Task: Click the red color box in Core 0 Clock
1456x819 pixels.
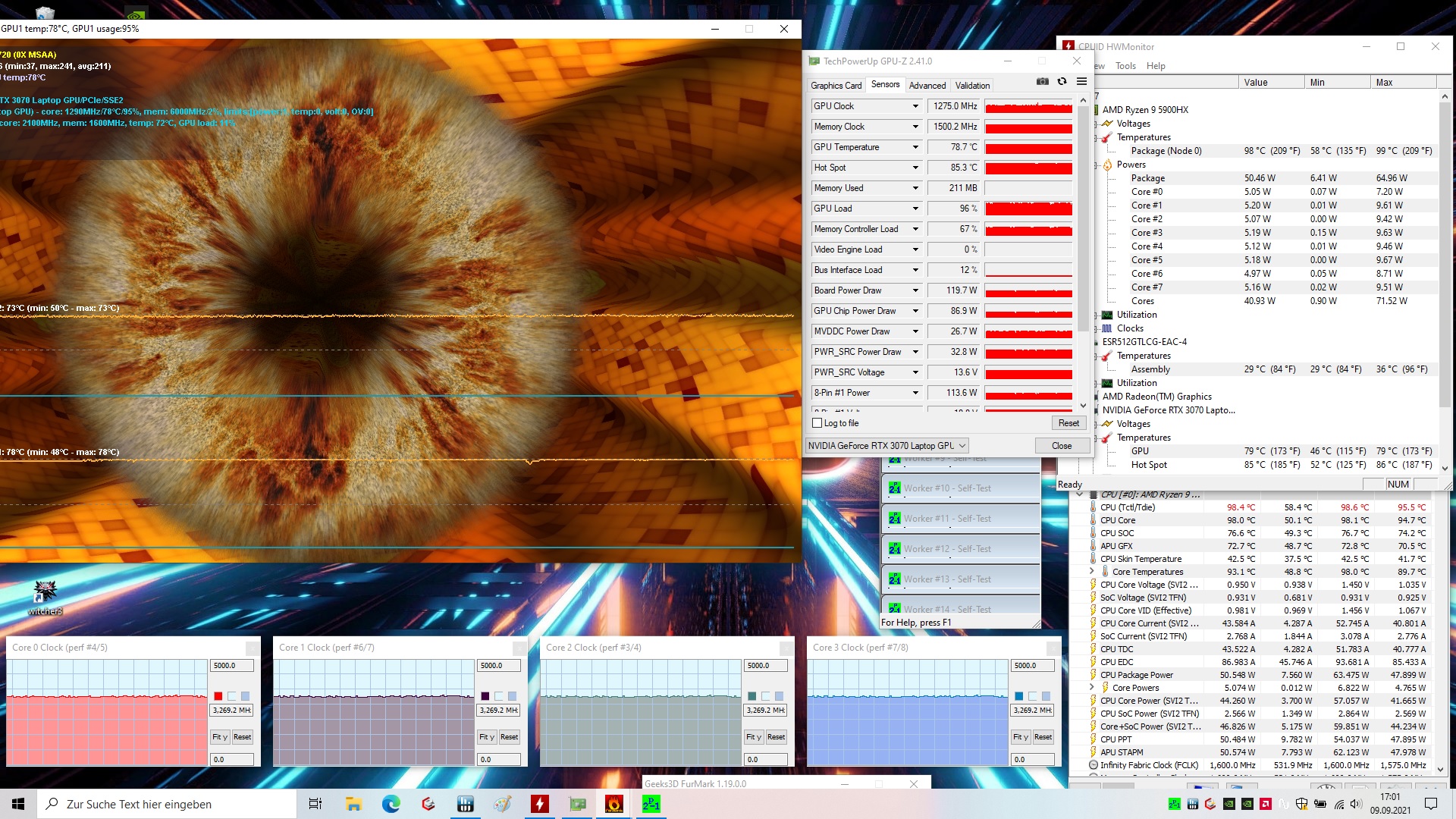Action: point(218,696)
